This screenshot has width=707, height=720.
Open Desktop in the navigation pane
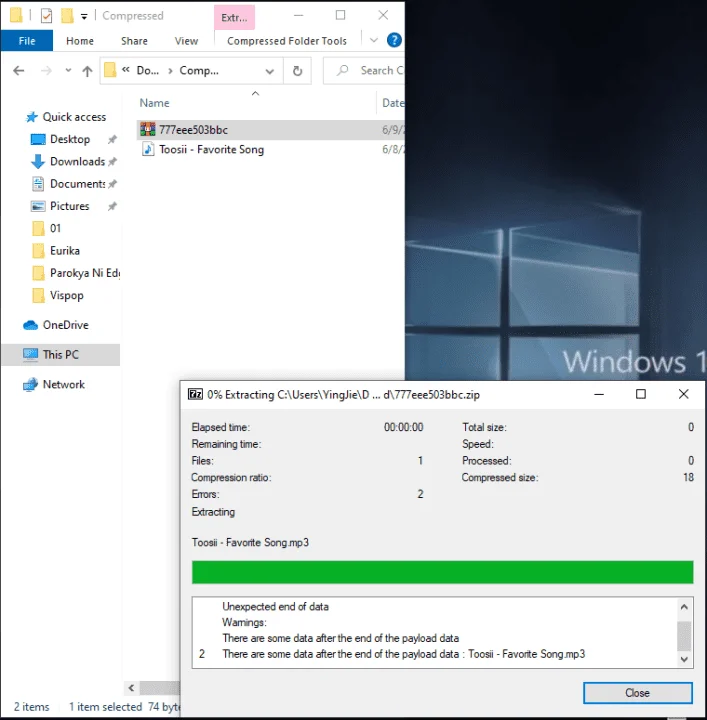[x=70, y=139]
